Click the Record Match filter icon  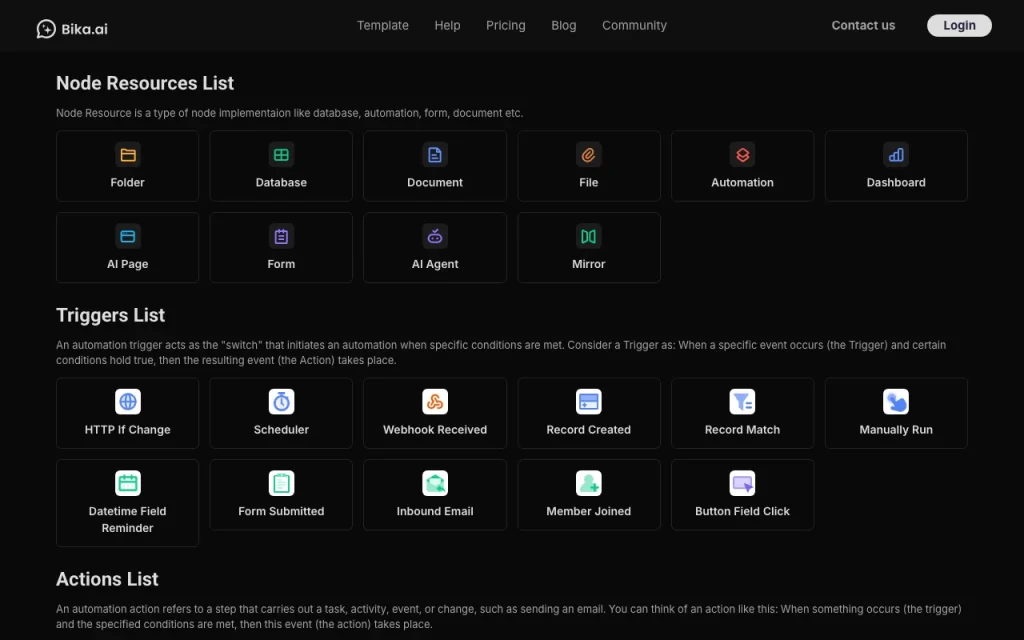[743, 402]
